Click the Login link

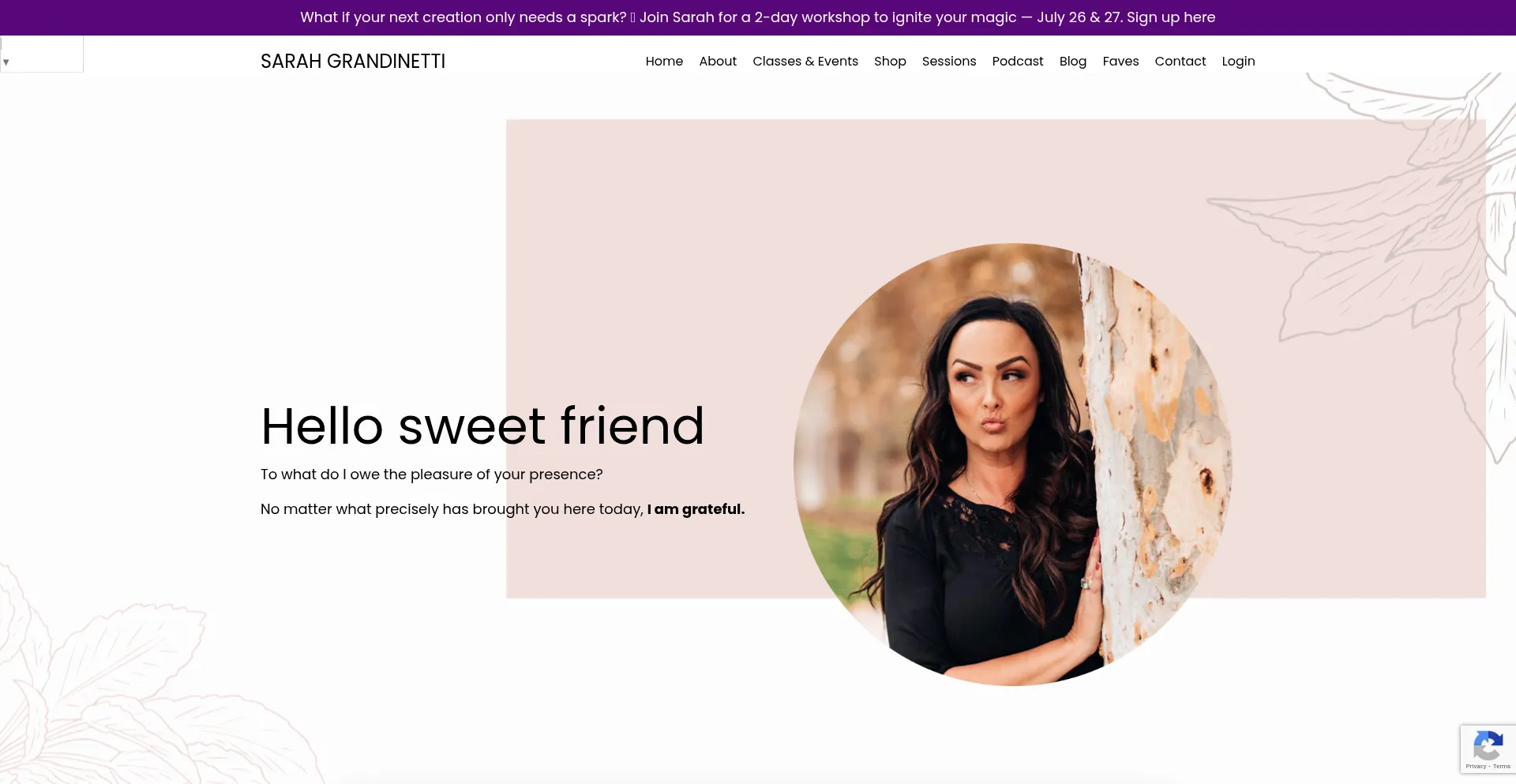1238,61
